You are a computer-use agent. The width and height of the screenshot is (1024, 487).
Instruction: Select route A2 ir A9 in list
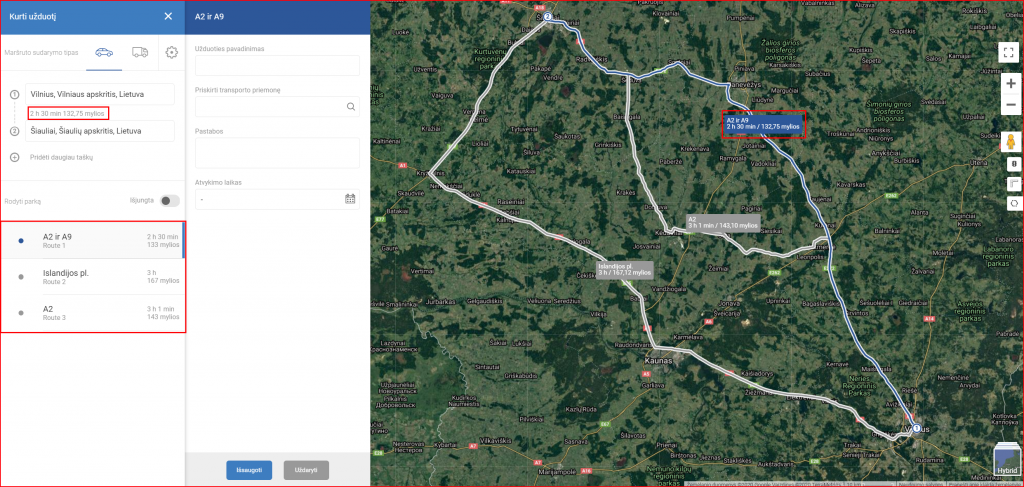[93, 240]
